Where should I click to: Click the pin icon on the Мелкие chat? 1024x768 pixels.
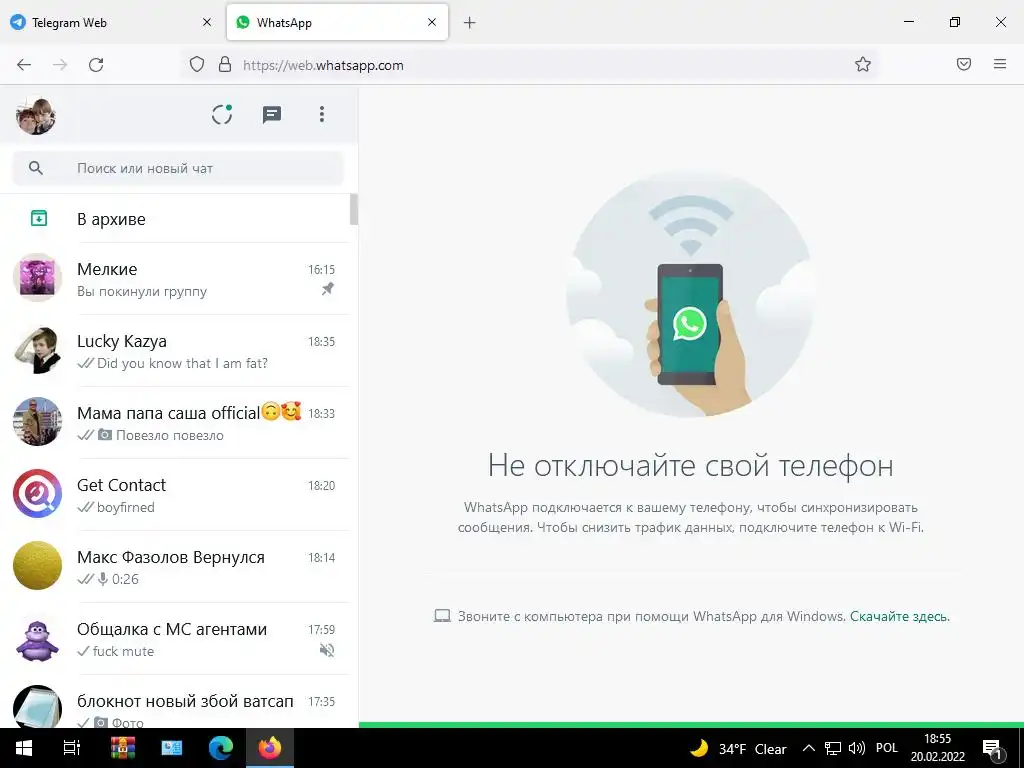point(328,288)
